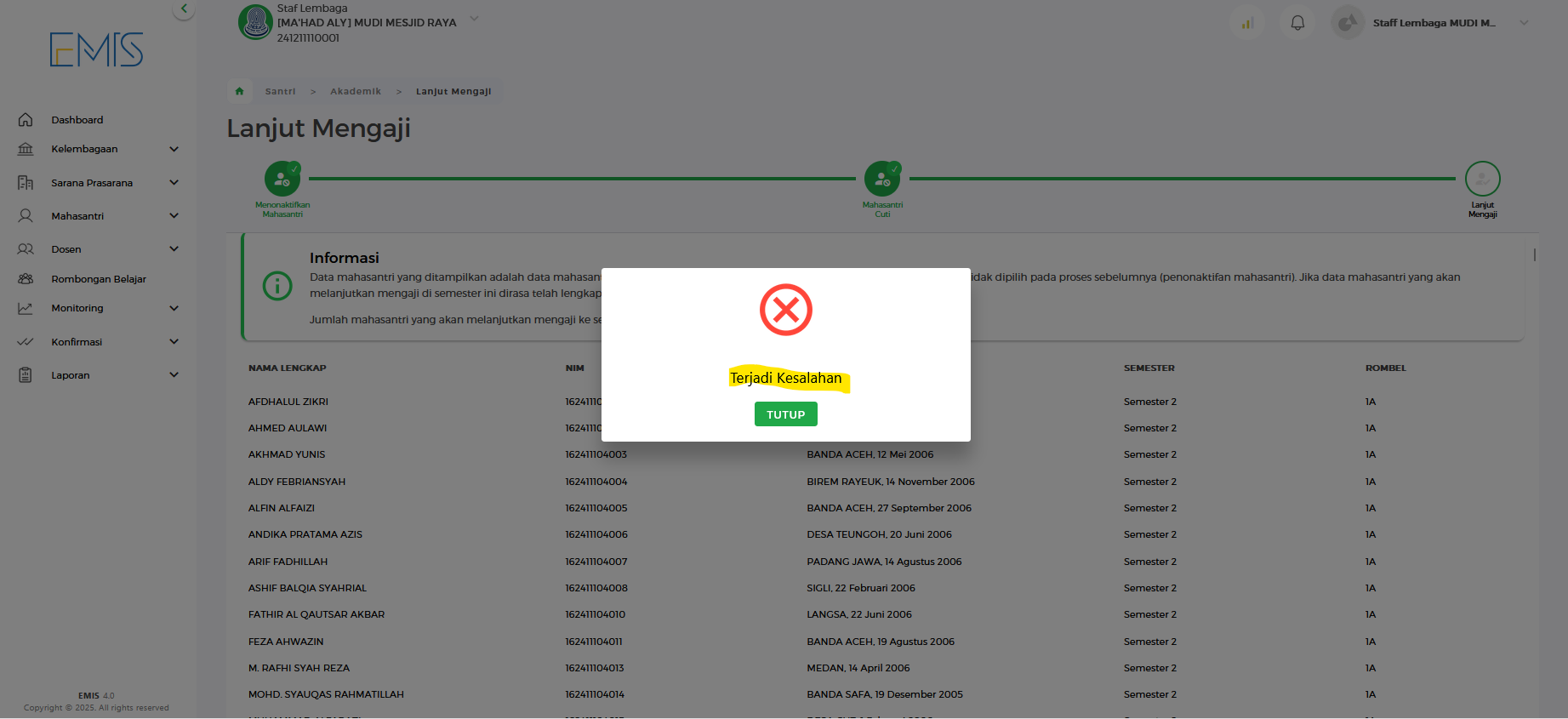This screenshot has height=719, width=1568.
Task: Click the red error X icon
Action: [785, 310]
